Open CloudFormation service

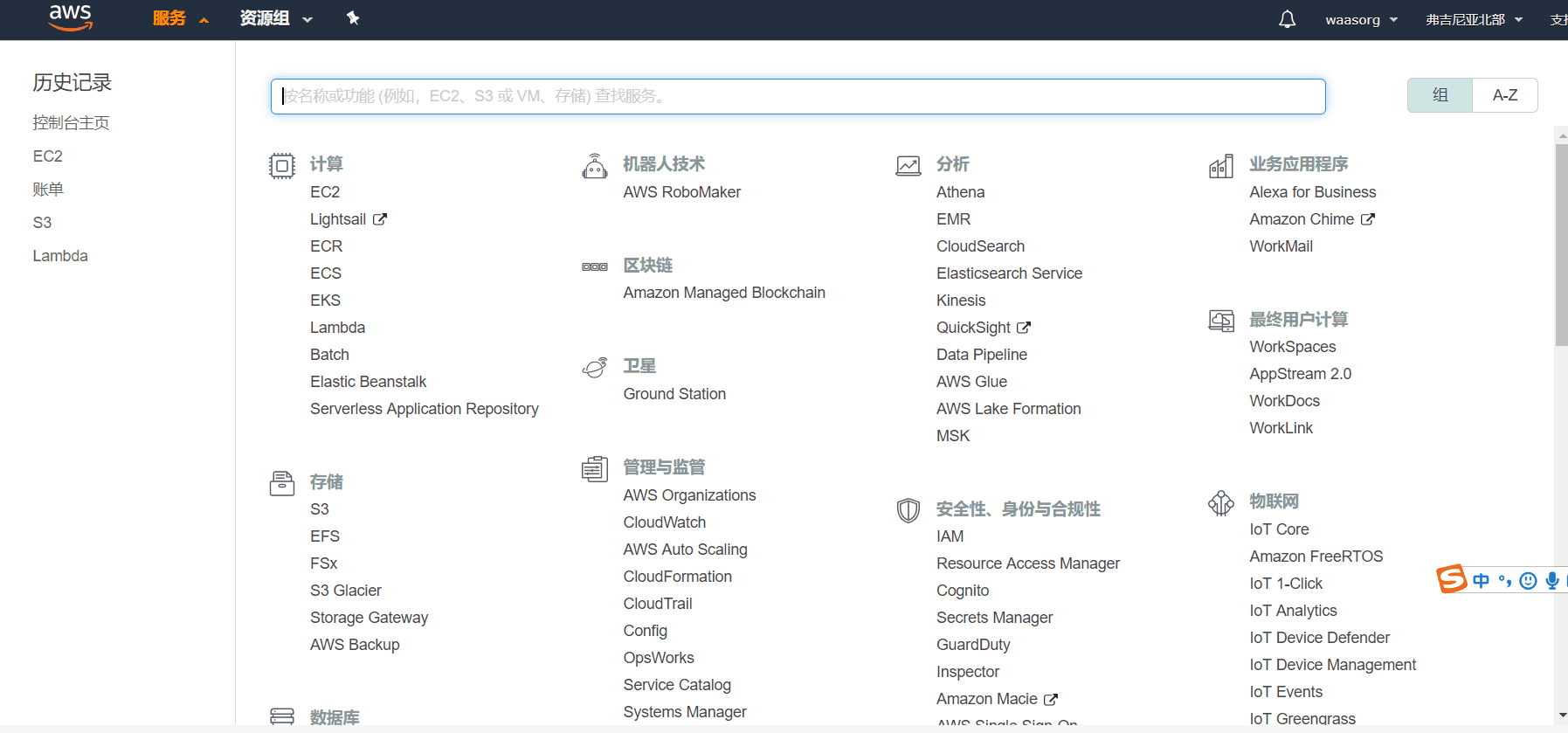point(677,577)
